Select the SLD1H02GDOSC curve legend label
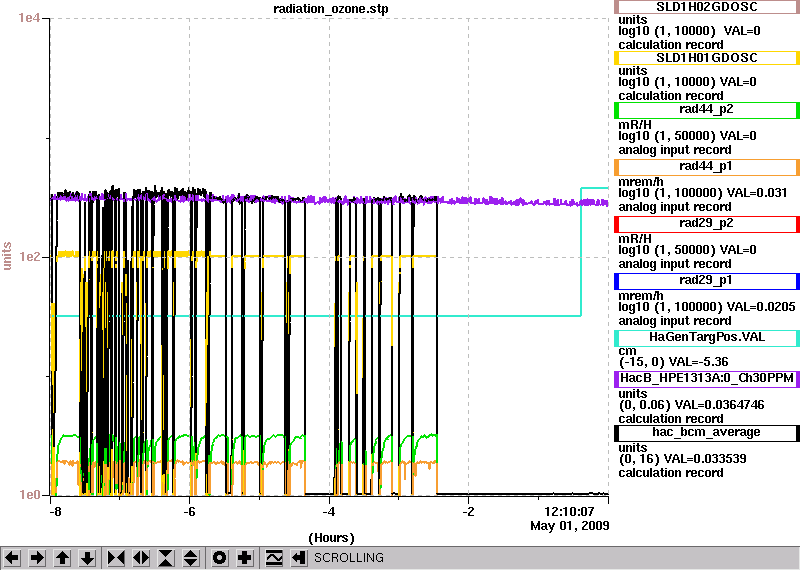Screen dimensions: 800x570 [x=707, y=7]
